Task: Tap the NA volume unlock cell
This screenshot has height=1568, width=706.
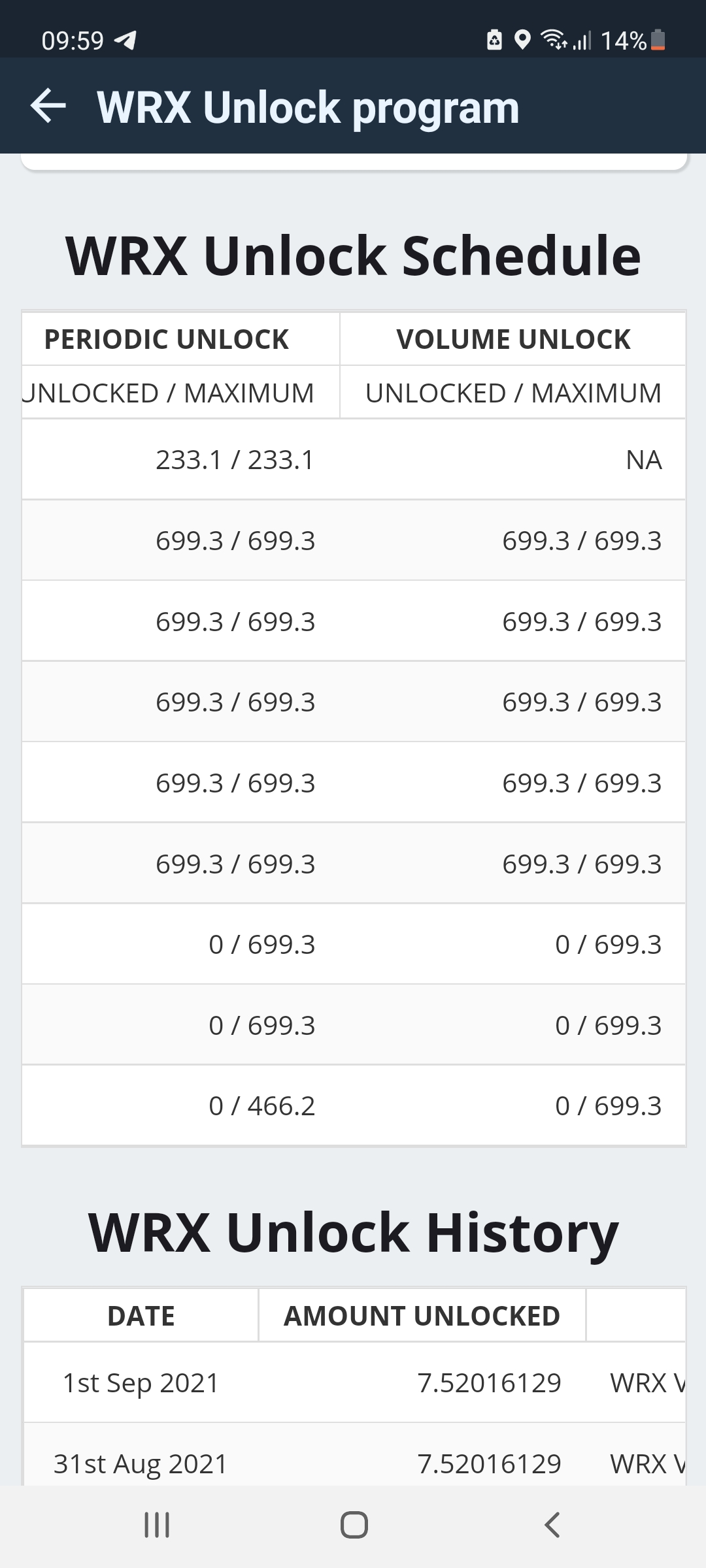Action: click(x=643, y=460)
